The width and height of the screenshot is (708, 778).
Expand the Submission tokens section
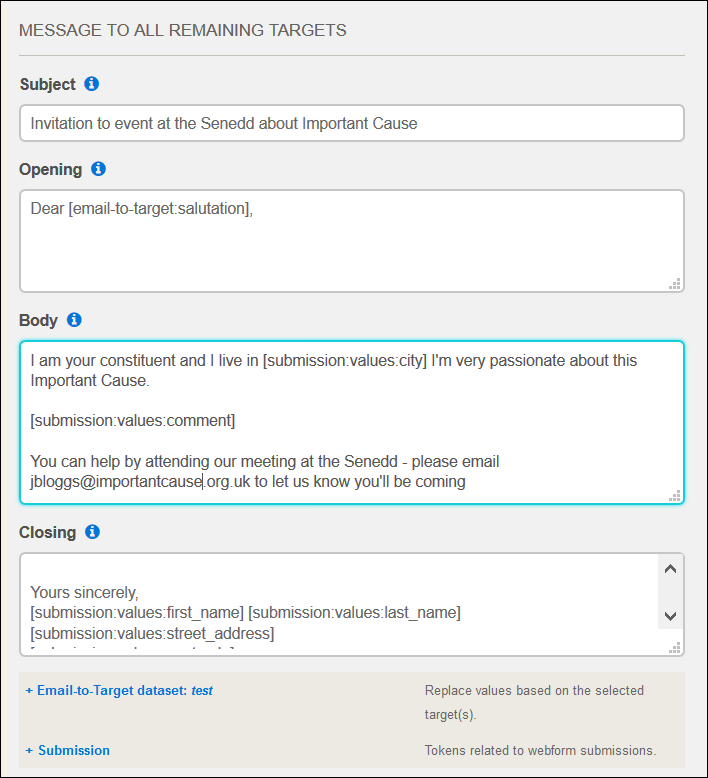point(67,750)
